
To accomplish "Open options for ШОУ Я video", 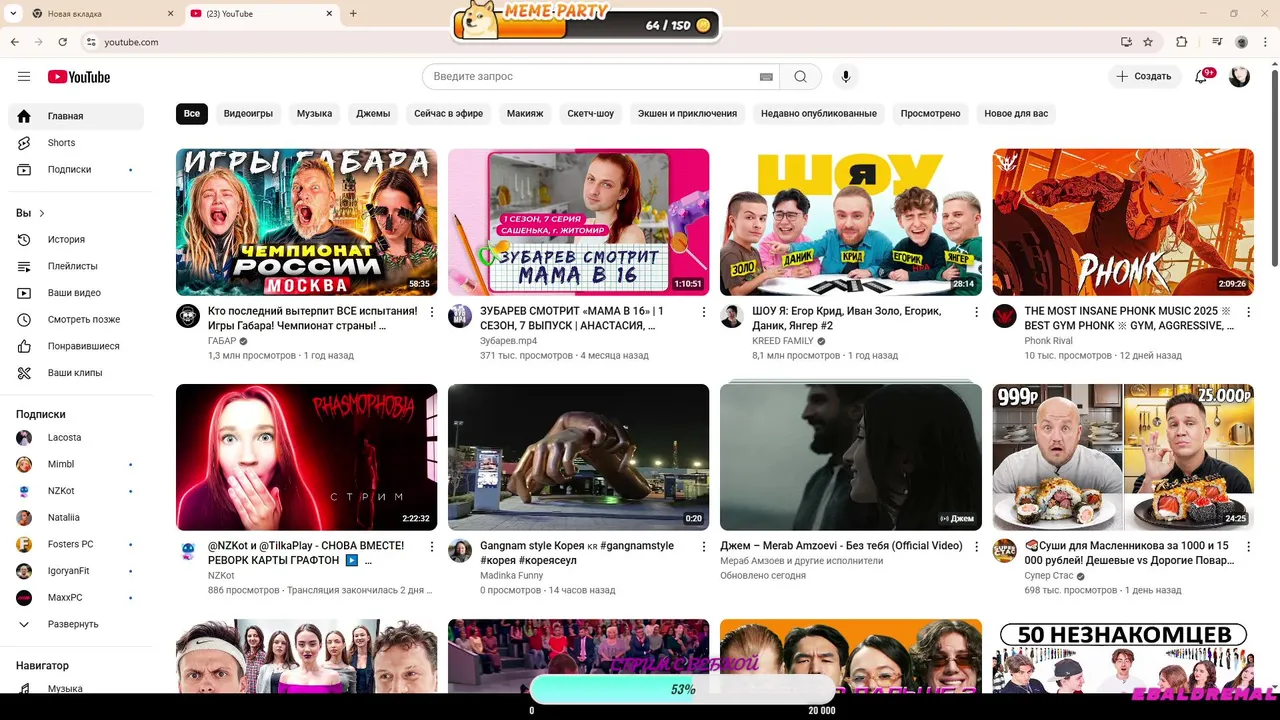I will [x=976, y=313].
